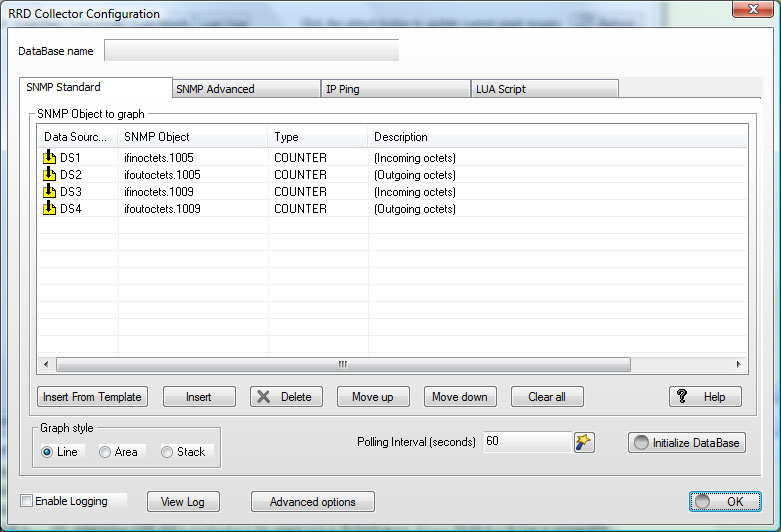781x532 pixels.
Task: Click the COUNTER type in DS2 row
Action: click(x=300, y=174)
